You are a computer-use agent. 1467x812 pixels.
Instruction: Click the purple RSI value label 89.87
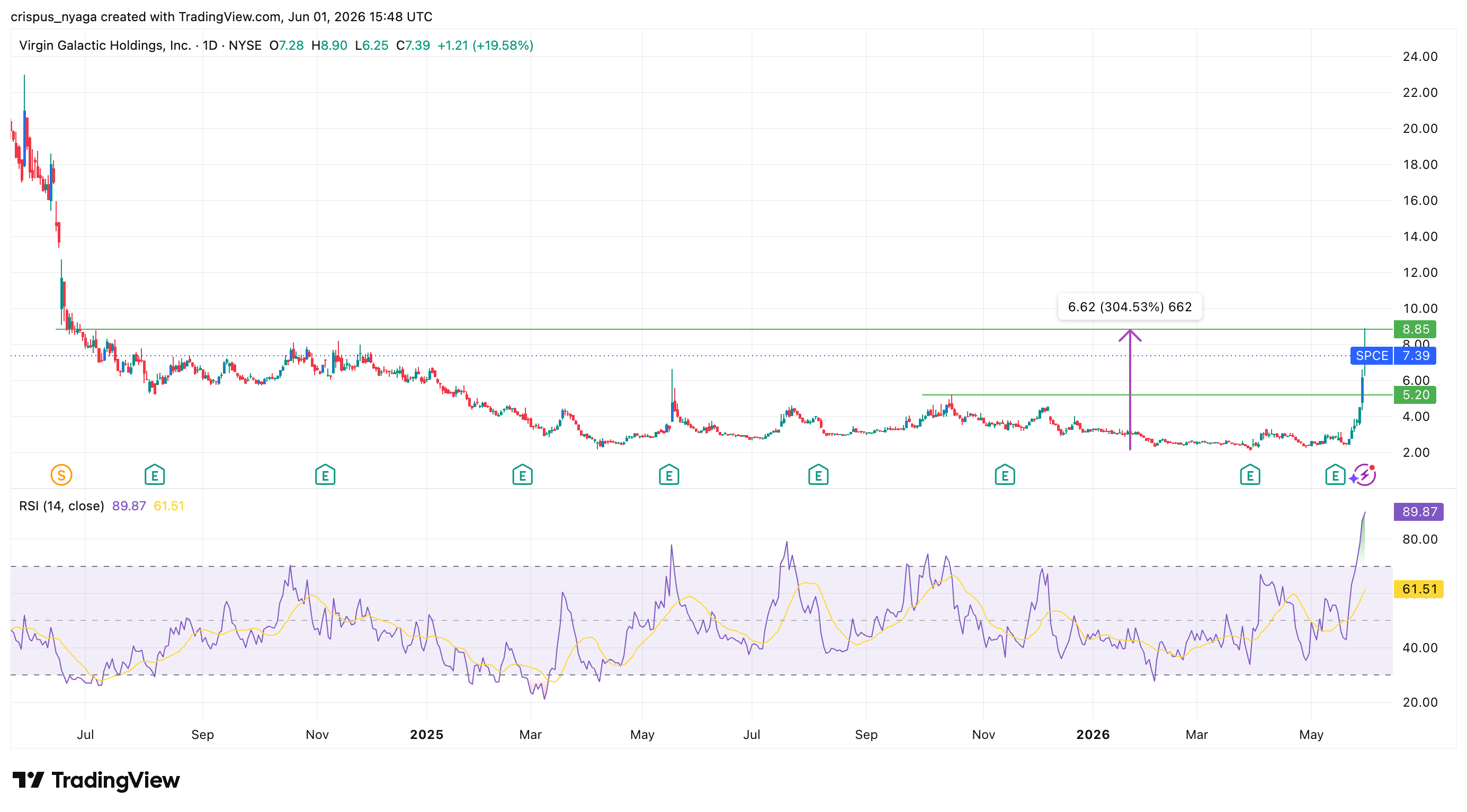click(1419, 511)
